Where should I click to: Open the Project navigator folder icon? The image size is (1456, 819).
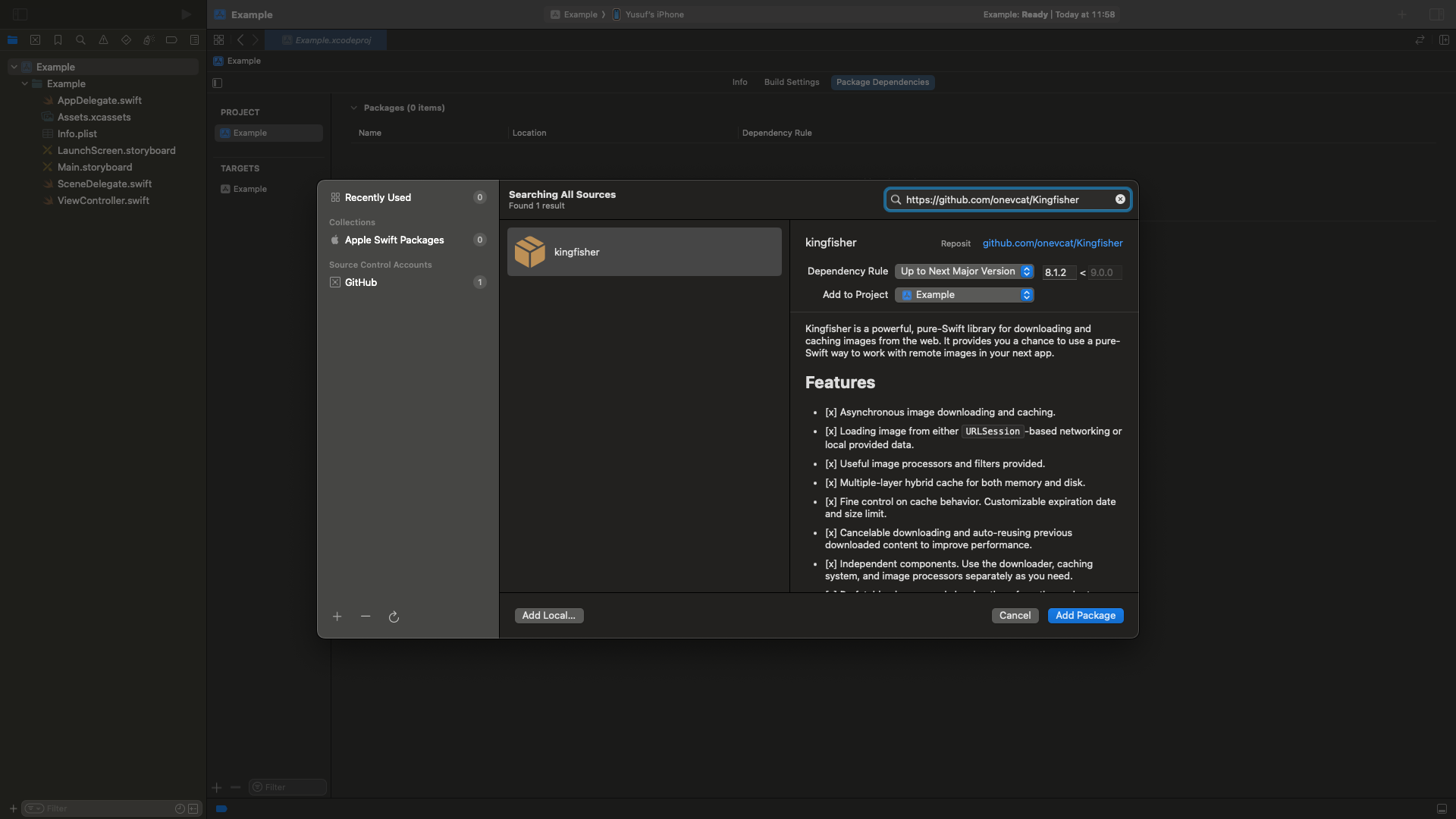[12, 40]
